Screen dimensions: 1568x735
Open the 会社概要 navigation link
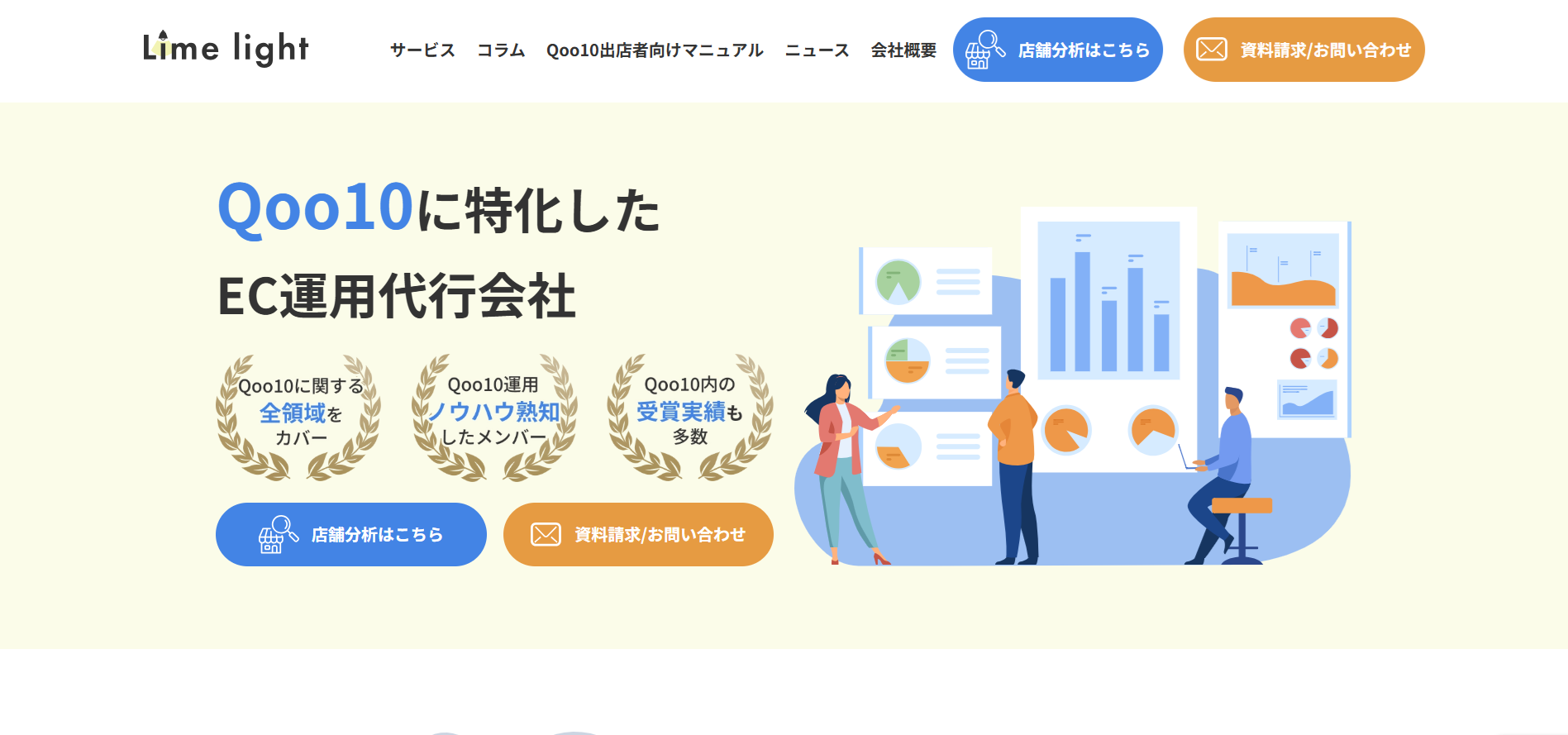903,50
